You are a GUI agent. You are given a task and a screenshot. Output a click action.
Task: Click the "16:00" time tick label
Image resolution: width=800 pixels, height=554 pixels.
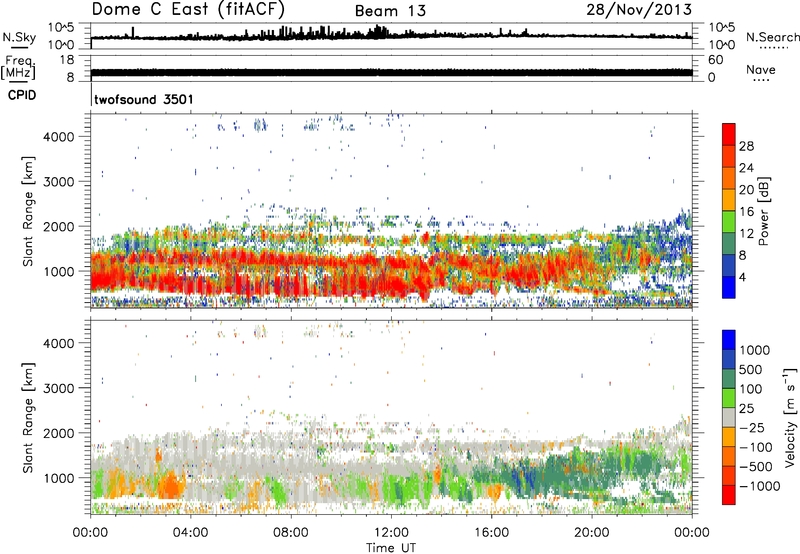coord(491,533)
